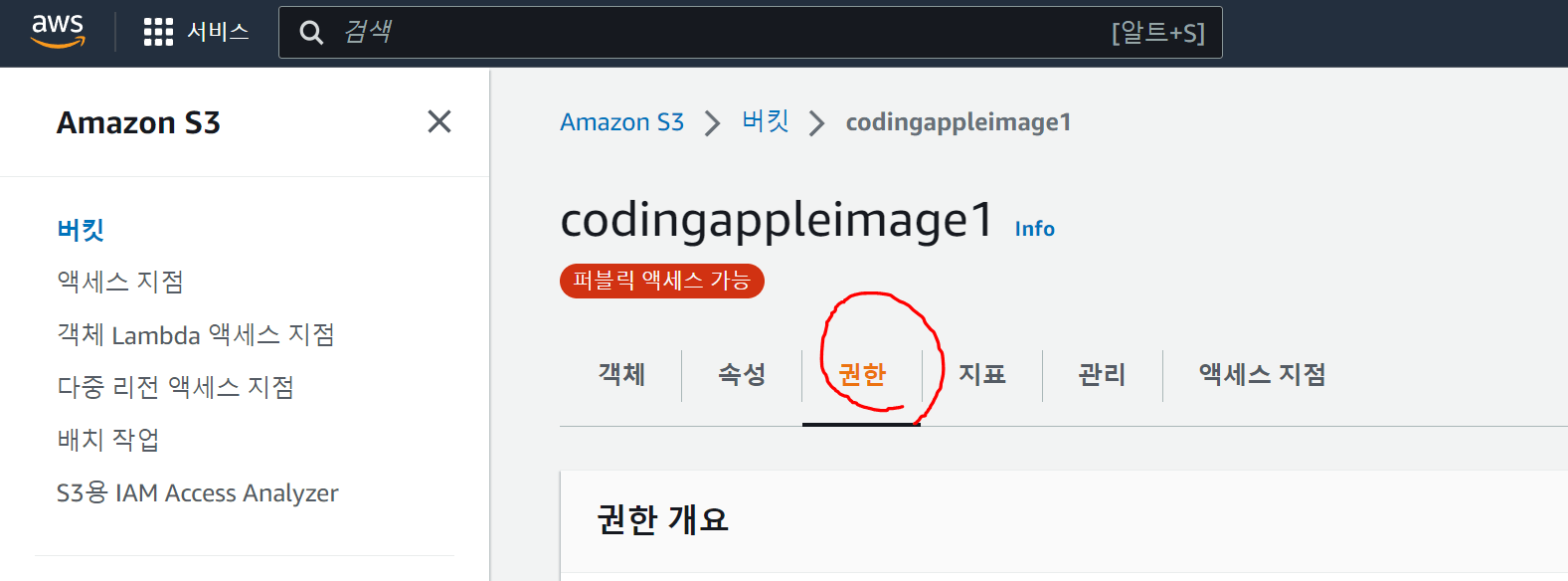Click the 권한 개요 section heading

click(663, 519)
